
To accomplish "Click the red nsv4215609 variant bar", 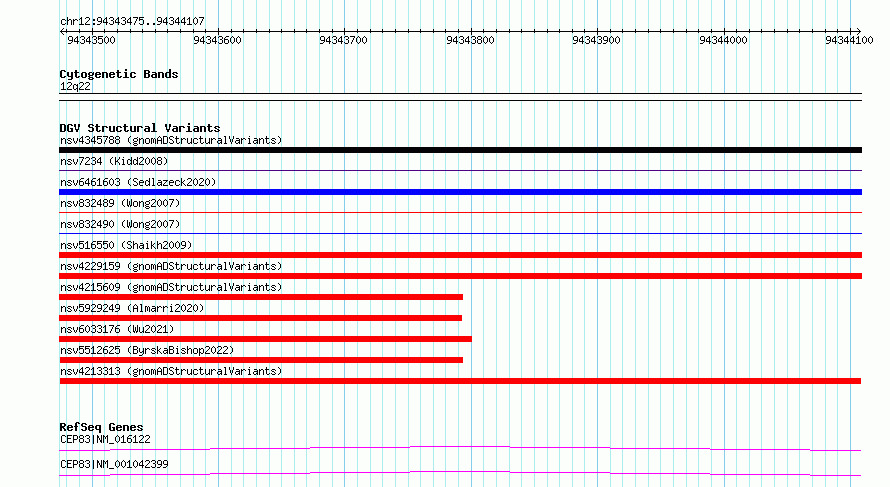I will [x=261, y=297].
